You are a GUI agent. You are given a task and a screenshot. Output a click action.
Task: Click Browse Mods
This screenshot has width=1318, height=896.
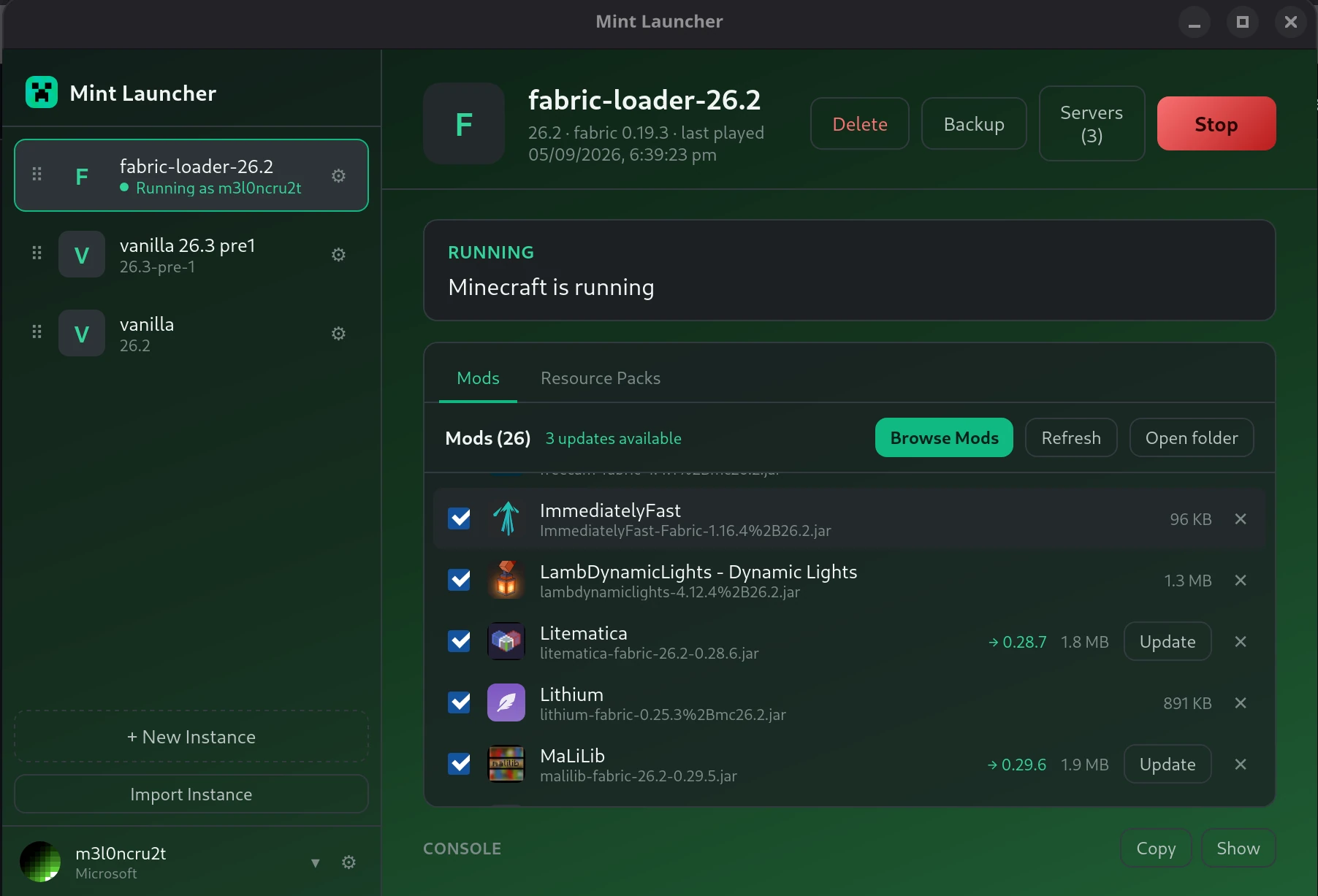pos(944,438)
